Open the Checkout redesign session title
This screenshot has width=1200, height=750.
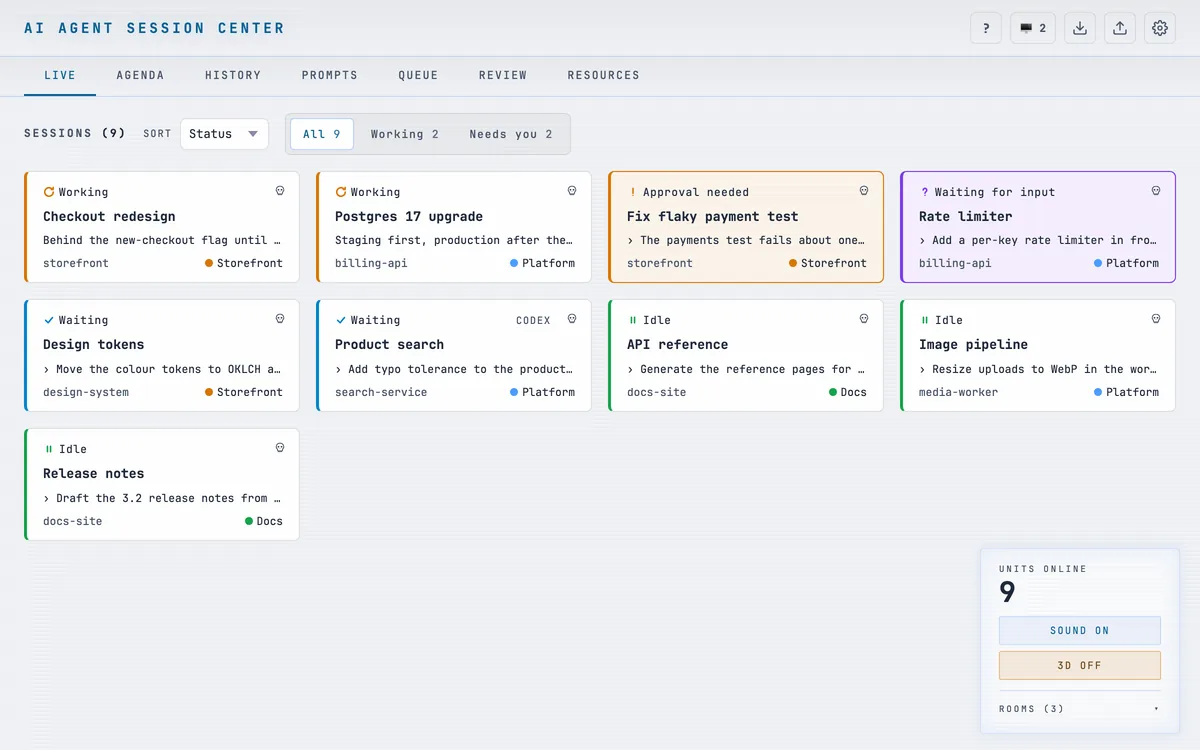click(x=109, y=216)
